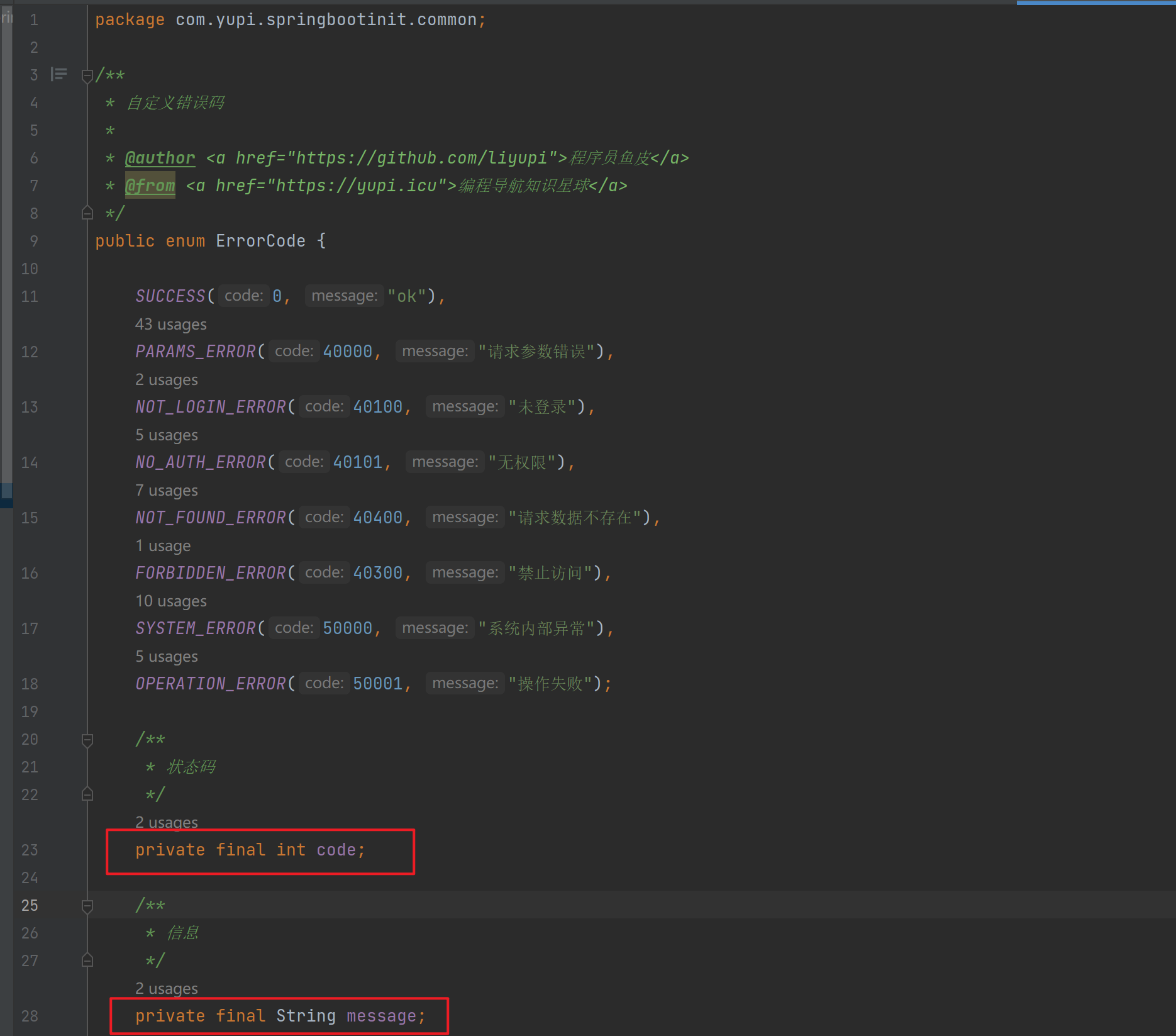Collapse the 信息 comment block at line 25
This screenshot has height=1036, width=1176.
87,906
